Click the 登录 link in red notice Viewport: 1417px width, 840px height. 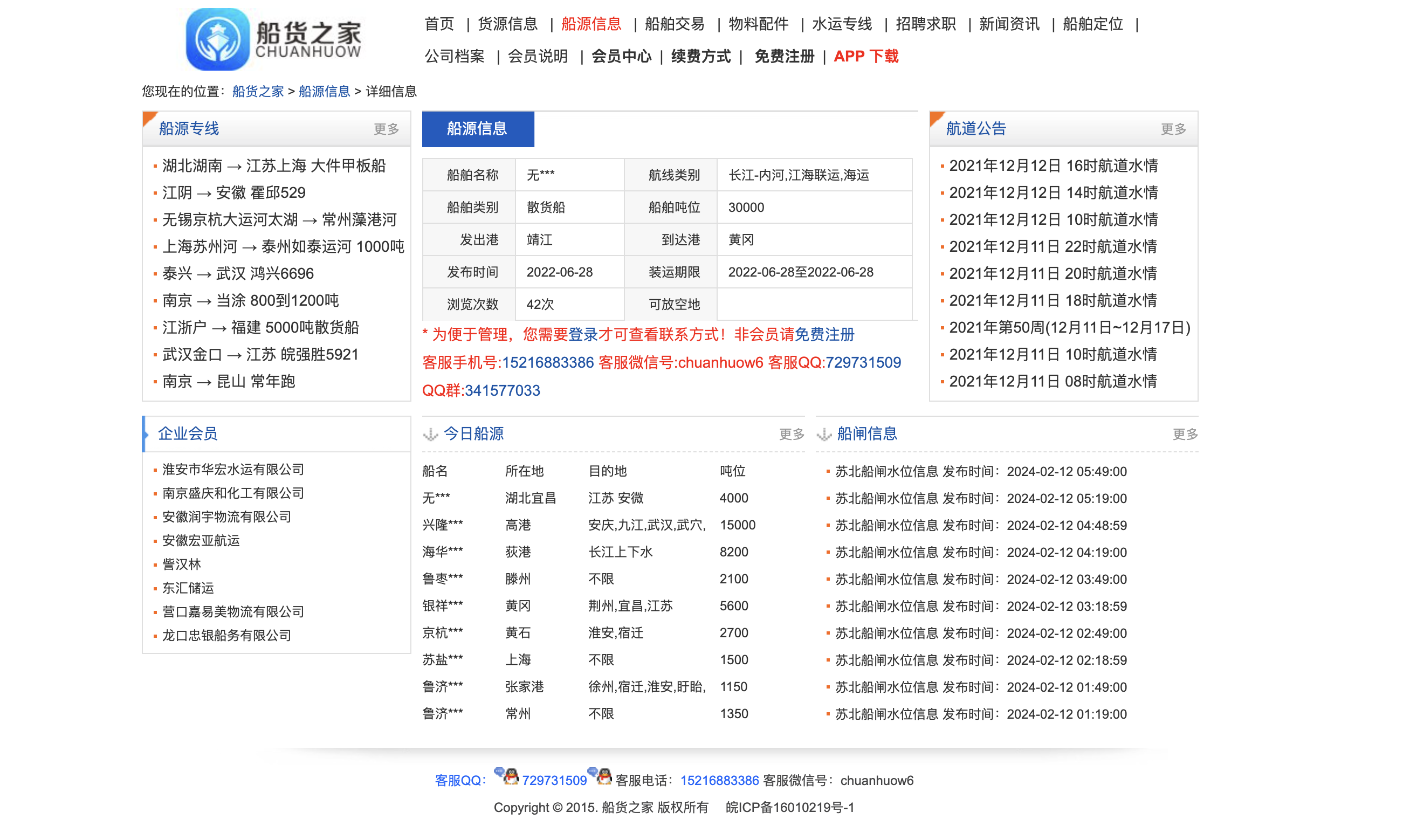coord(583,334)
